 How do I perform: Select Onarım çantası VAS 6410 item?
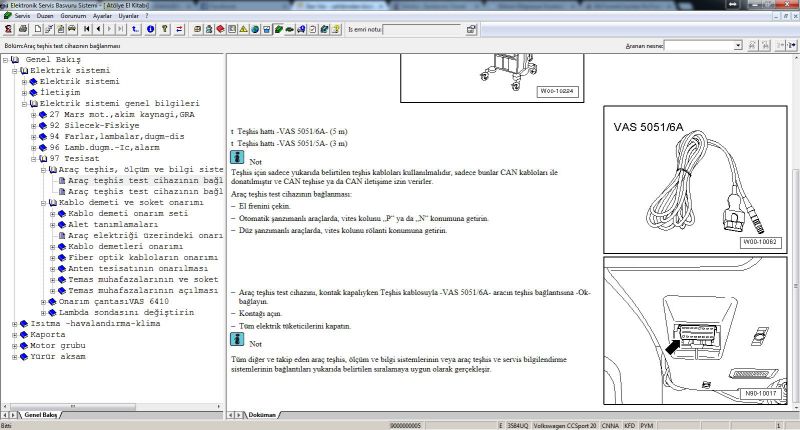click(x=114, y=301)
